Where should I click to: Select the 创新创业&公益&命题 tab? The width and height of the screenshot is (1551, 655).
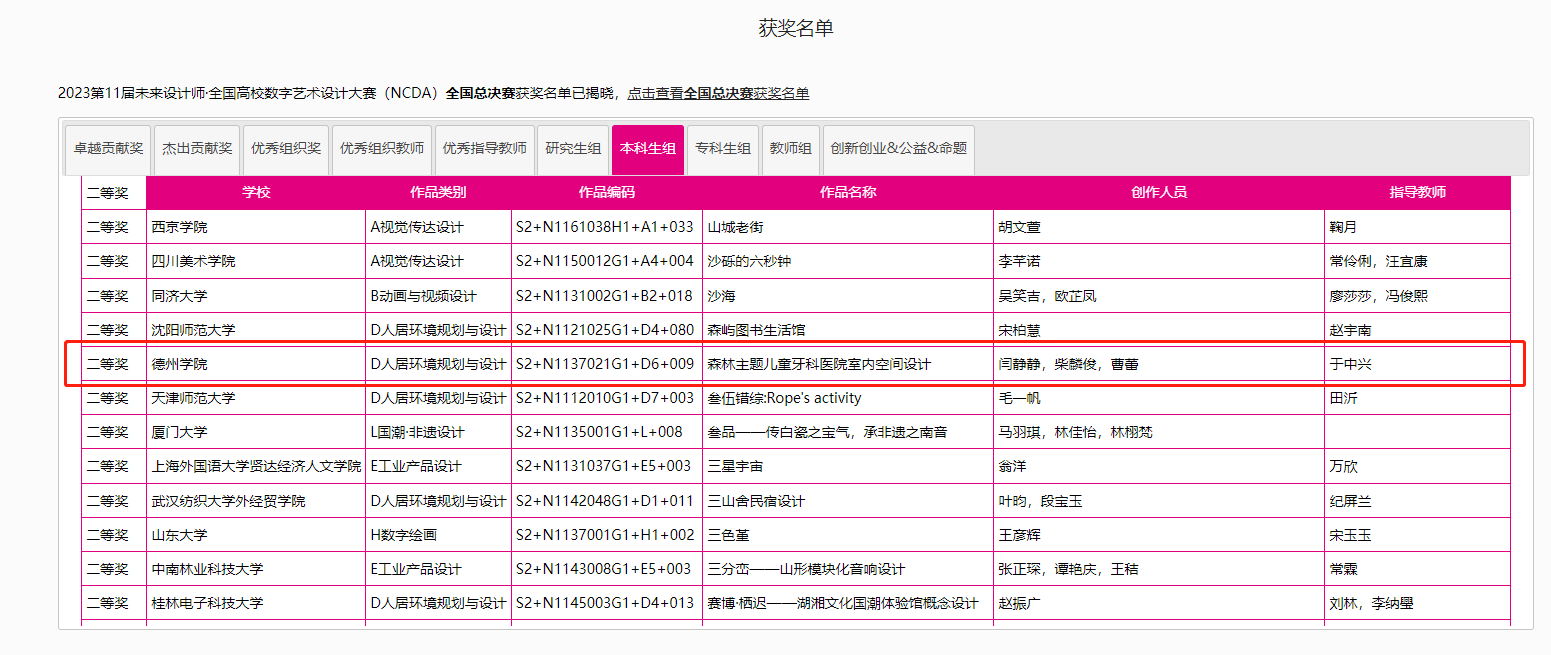click(x=899, y=148)
